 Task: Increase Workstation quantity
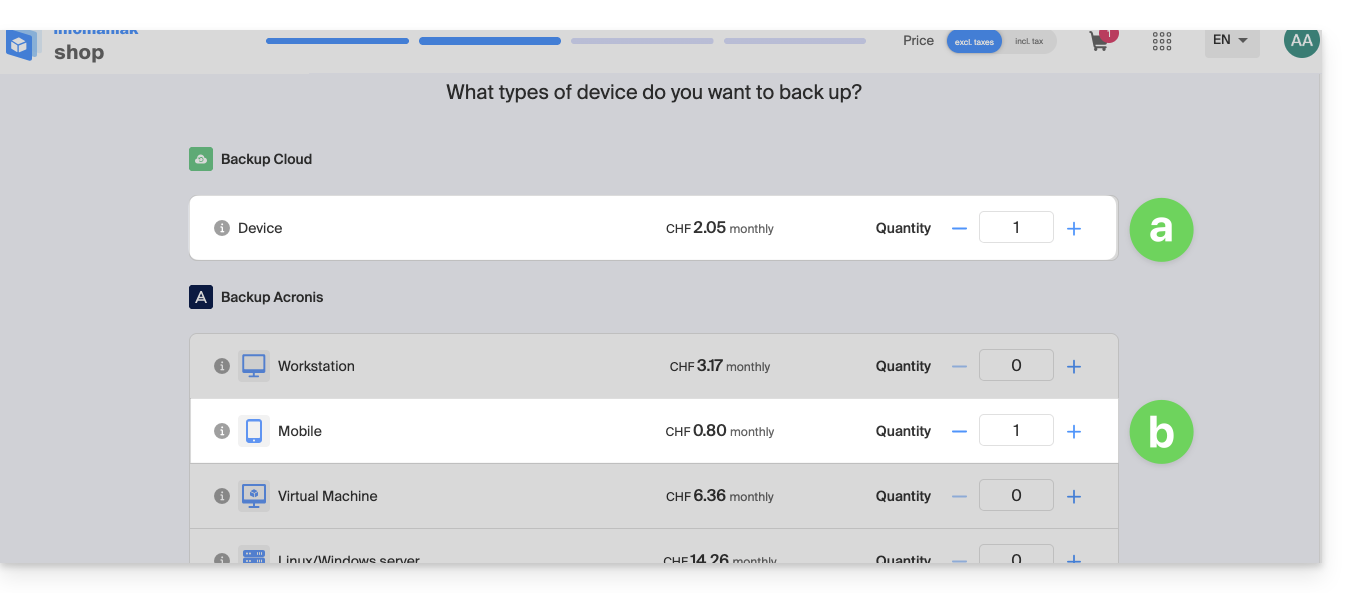tap(1074, 366)
